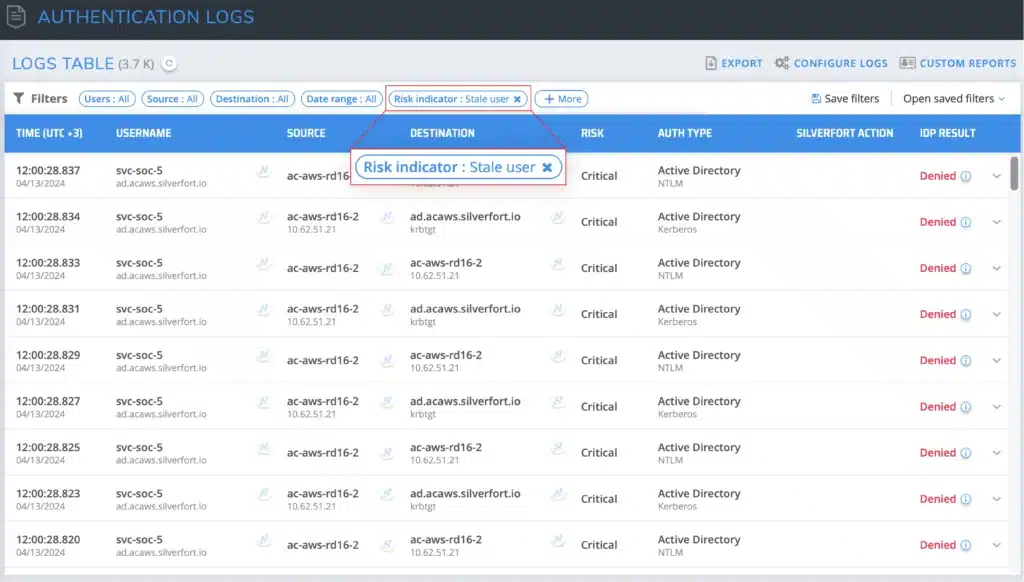Expand the 12:00:28.823 log row chevron
The height and width of the screenshot is (582, 1024).
pyautogui.click(x=997, y=499)
